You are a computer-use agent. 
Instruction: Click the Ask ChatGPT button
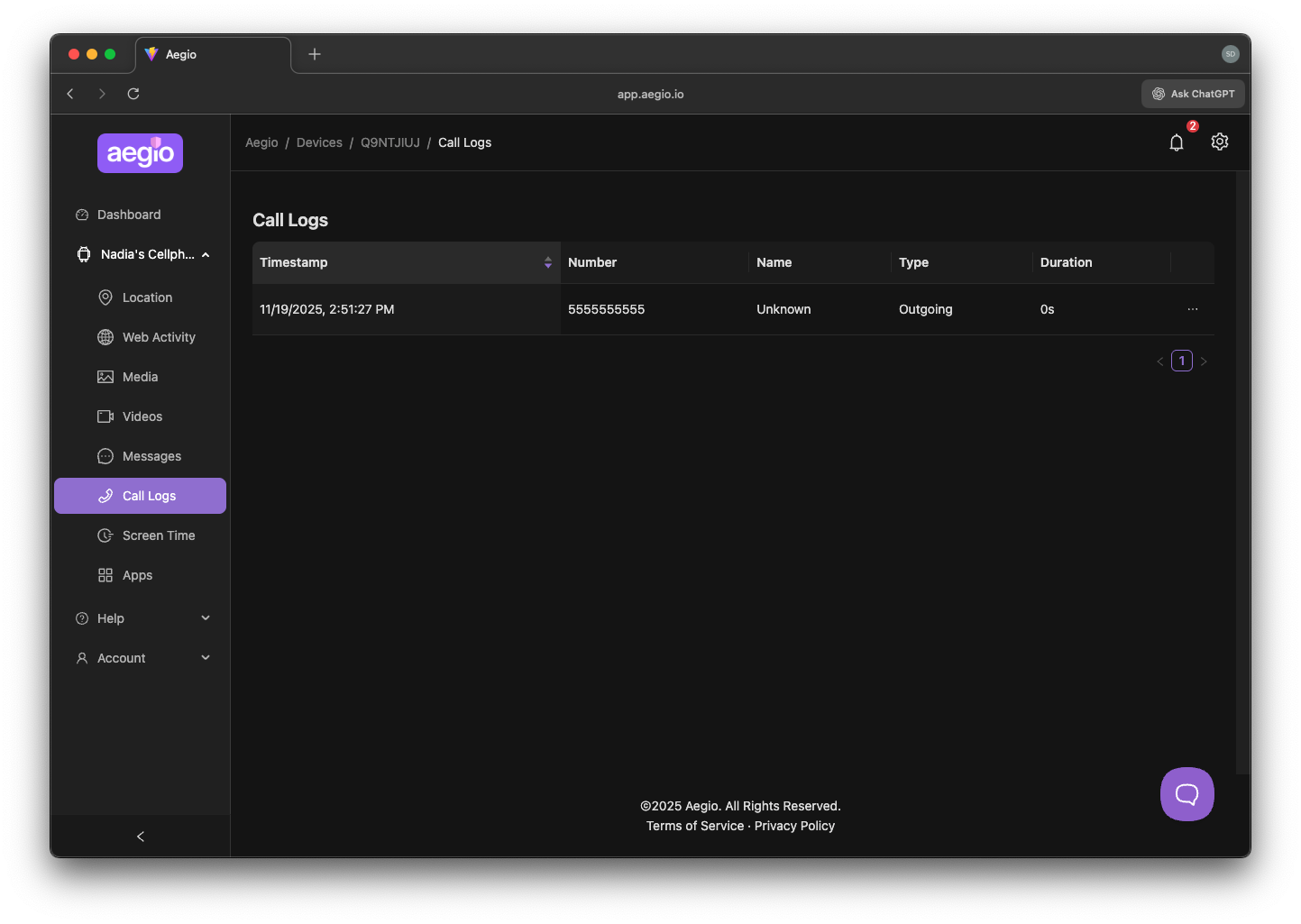coord(1192,93)
